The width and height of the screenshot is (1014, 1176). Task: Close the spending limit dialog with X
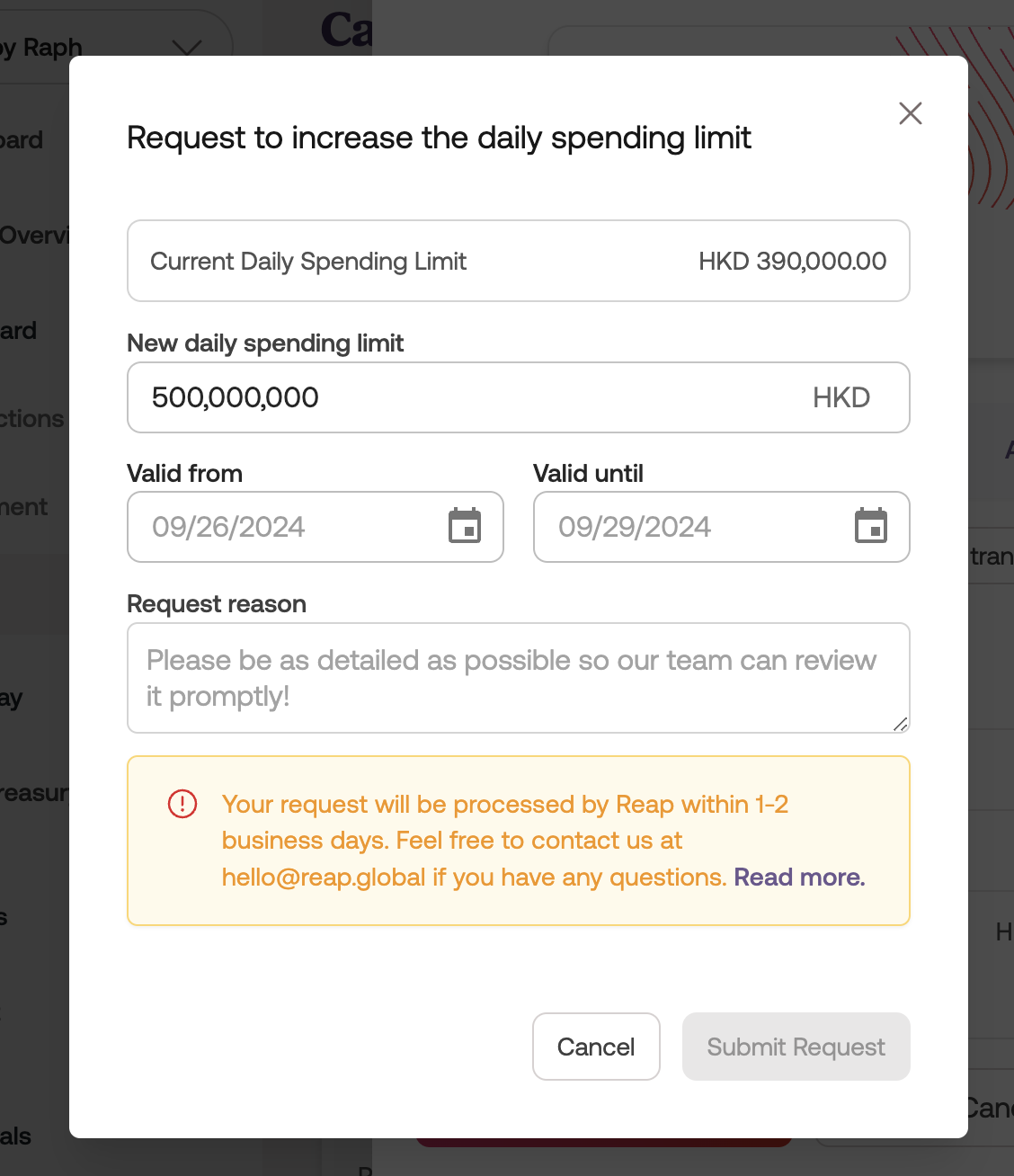coord(911,113)
